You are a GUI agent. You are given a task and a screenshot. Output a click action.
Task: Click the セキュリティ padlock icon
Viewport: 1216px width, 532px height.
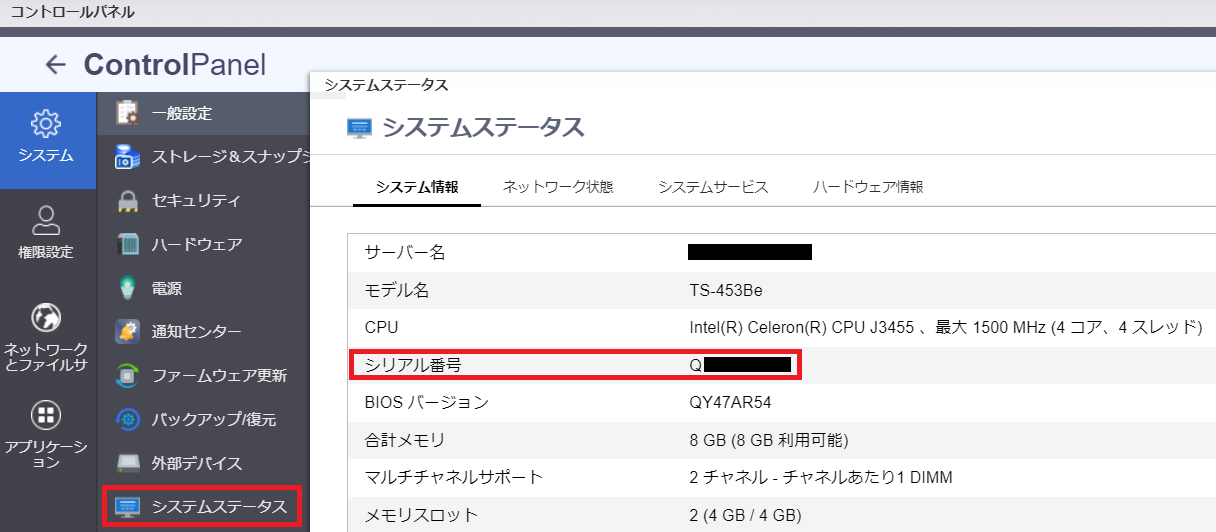pos(128,201)
